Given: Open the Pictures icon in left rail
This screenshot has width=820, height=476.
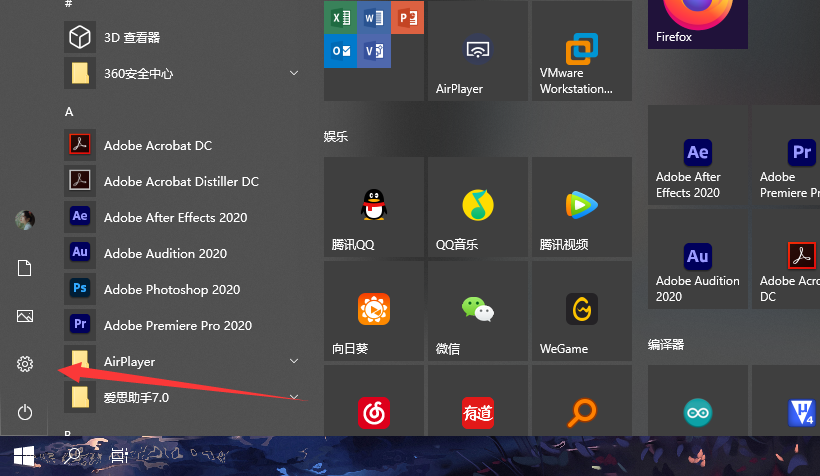Looking at the screenshot, I should coord(25,316).
